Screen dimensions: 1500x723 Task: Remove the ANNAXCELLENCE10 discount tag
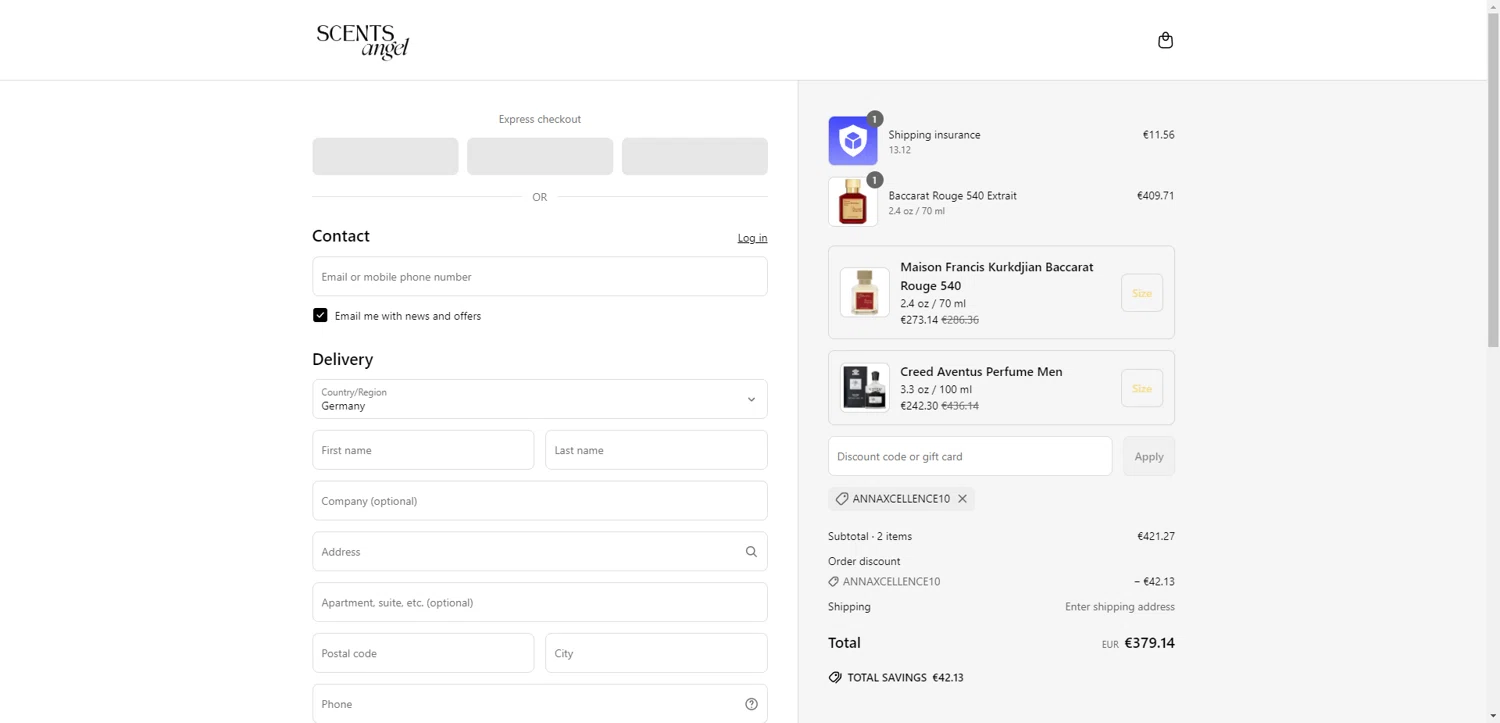962,499
